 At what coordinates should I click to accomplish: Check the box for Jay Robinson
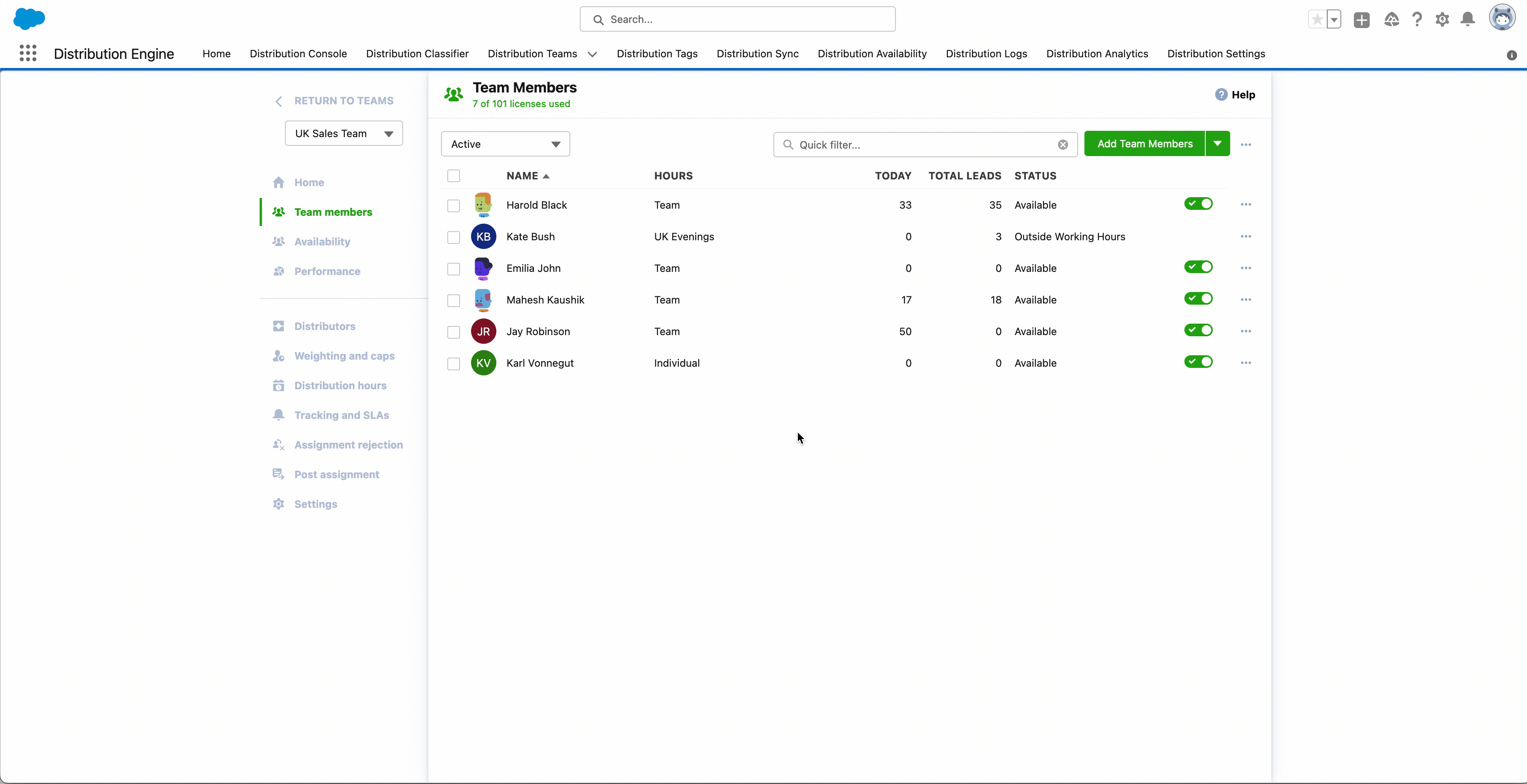[x=454, y=332]
